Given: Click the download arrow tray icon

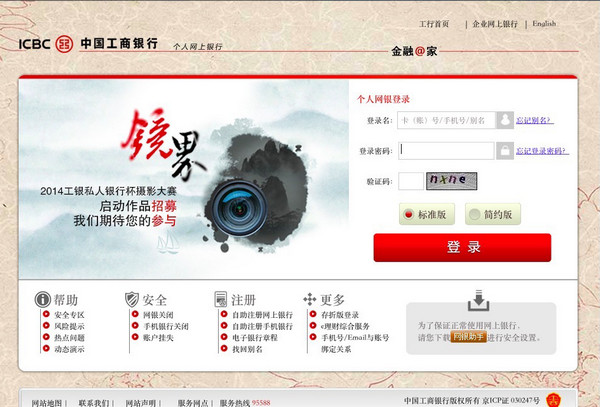Looking at the screenshot, I should click(x=479, y=300).
